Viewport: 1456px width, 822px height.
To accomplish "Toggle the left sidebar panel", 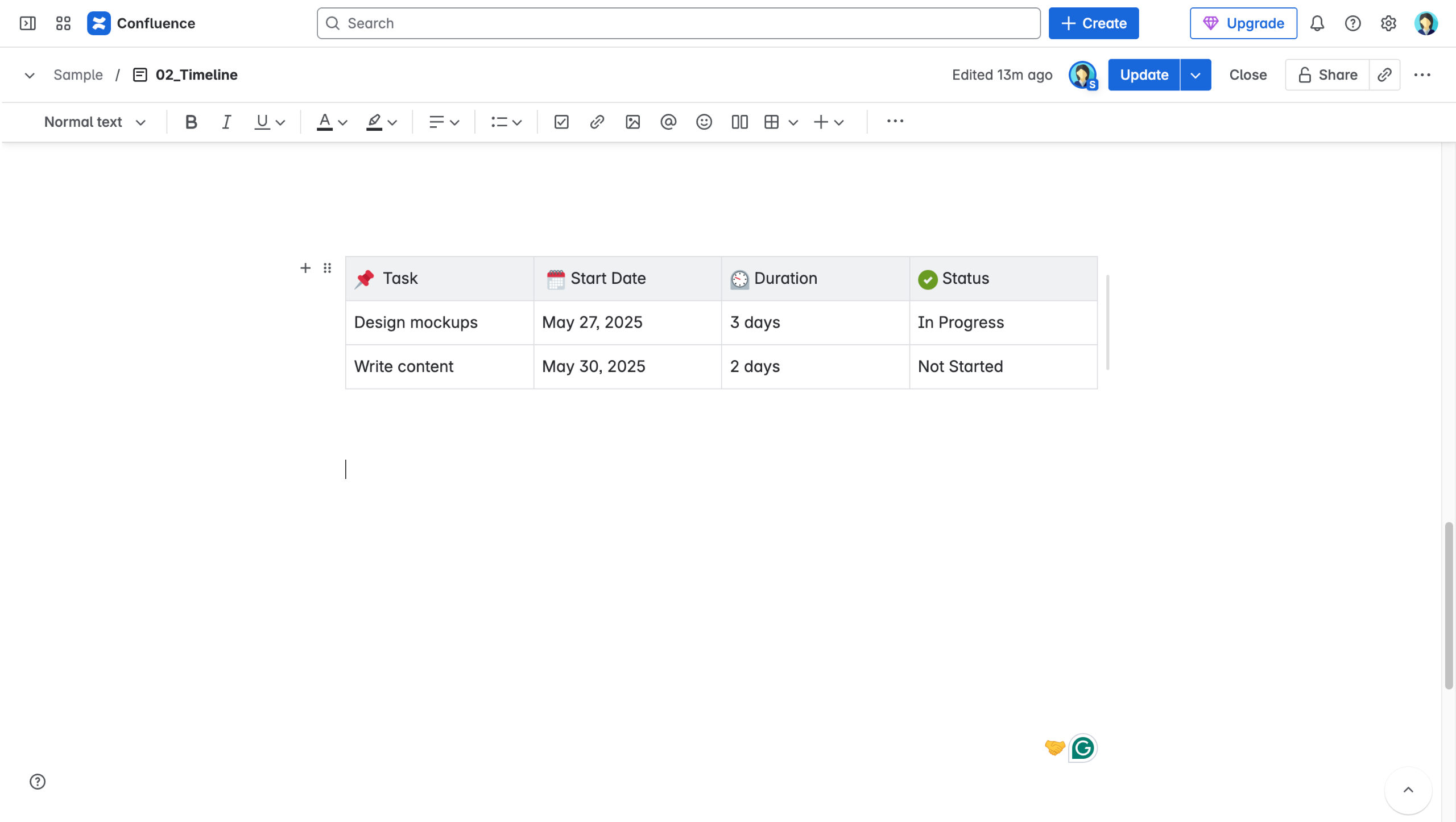I will [x=27, y=23].
